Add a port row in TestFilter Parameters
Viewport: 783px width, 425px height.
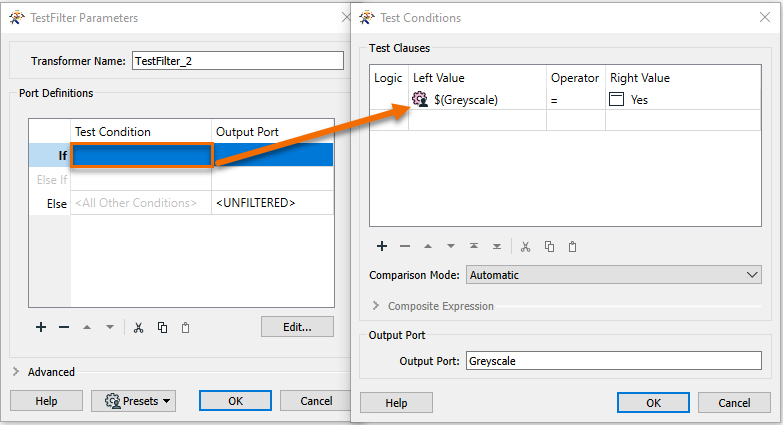pos(41,327)
